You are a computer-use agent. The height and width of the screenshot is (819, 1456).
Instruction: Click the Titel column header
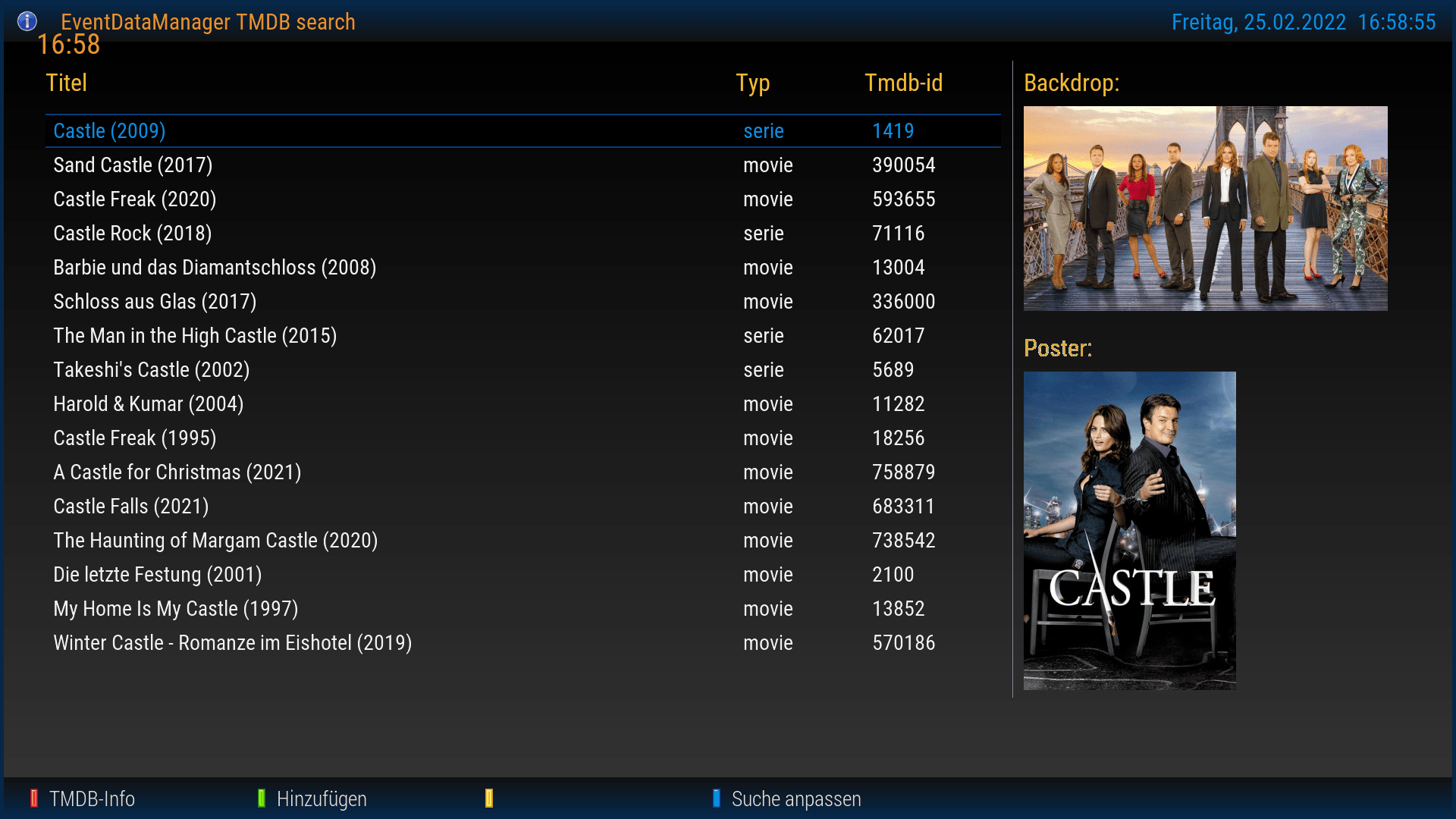click(x=67, y=83)
